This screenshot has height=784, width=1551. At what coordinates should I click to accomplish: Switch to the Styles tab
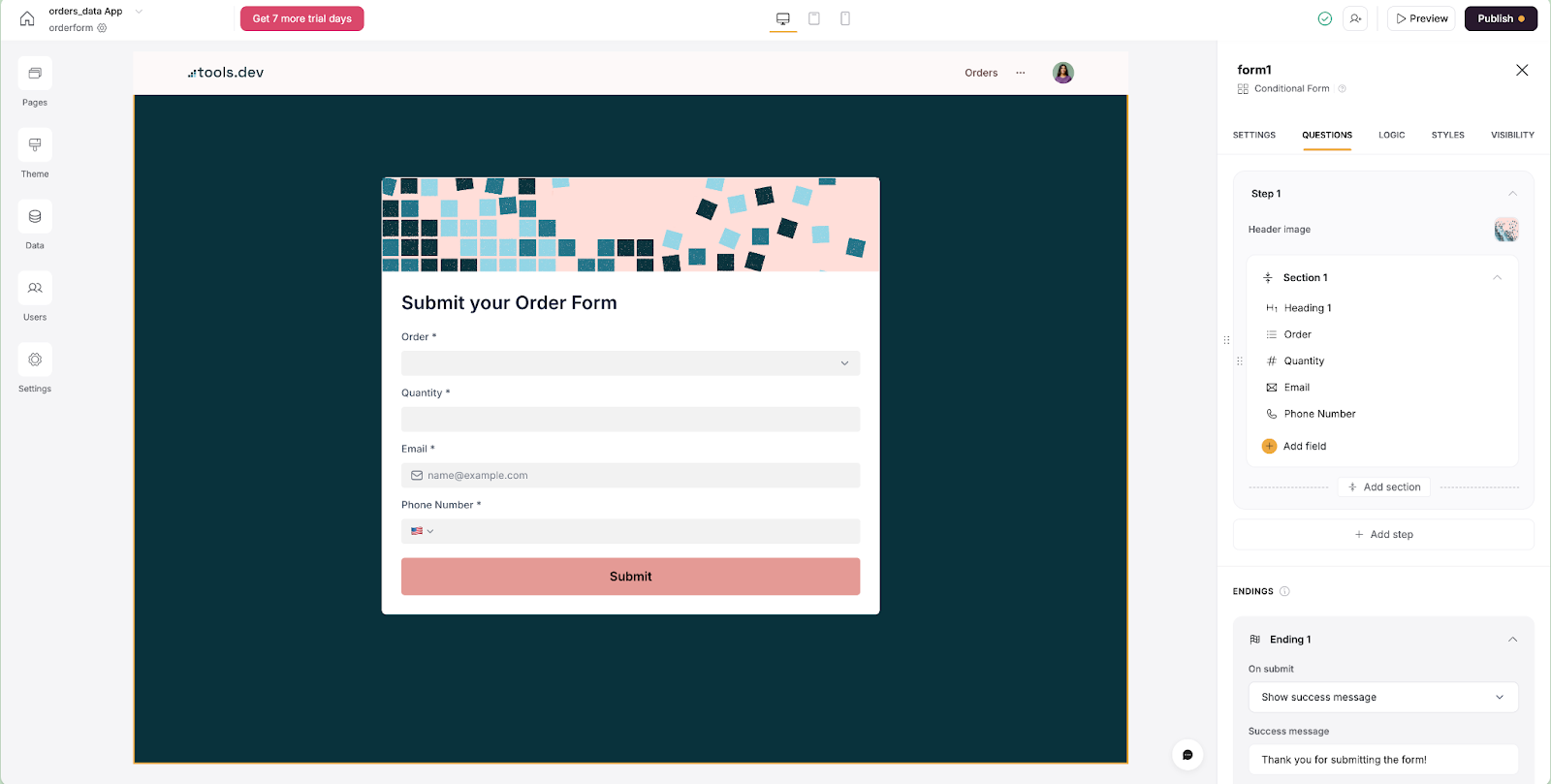(1447, 135)
